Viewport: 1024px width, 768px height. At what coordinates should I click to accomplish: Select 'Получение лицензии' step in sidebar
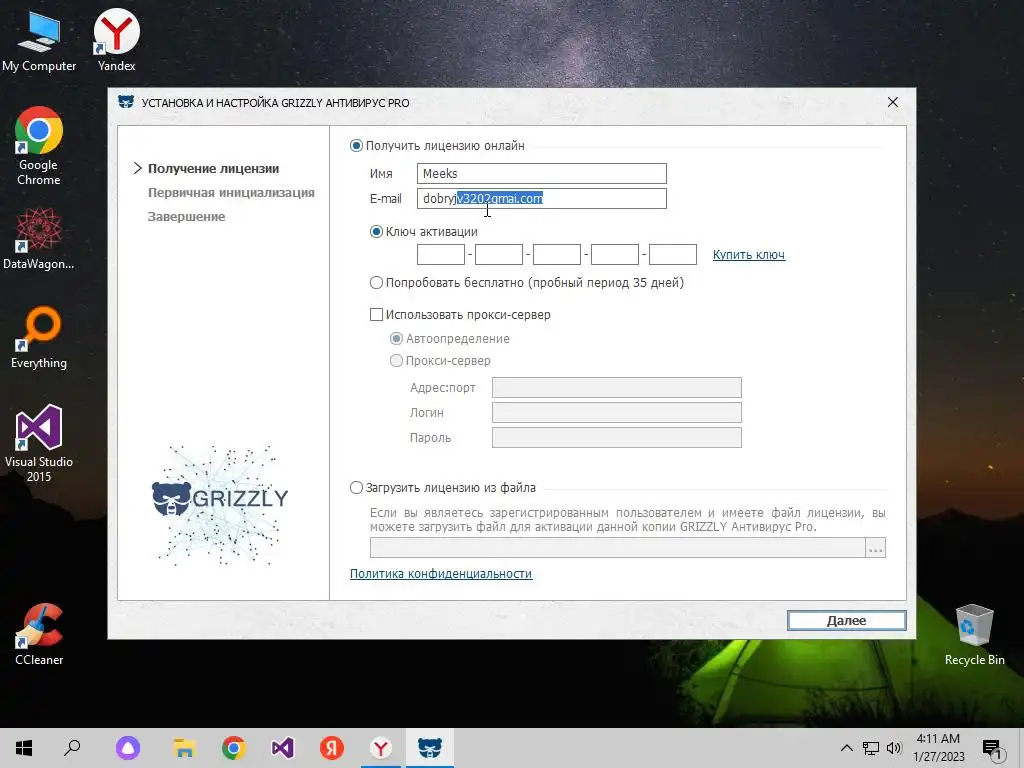click(214, 168)
